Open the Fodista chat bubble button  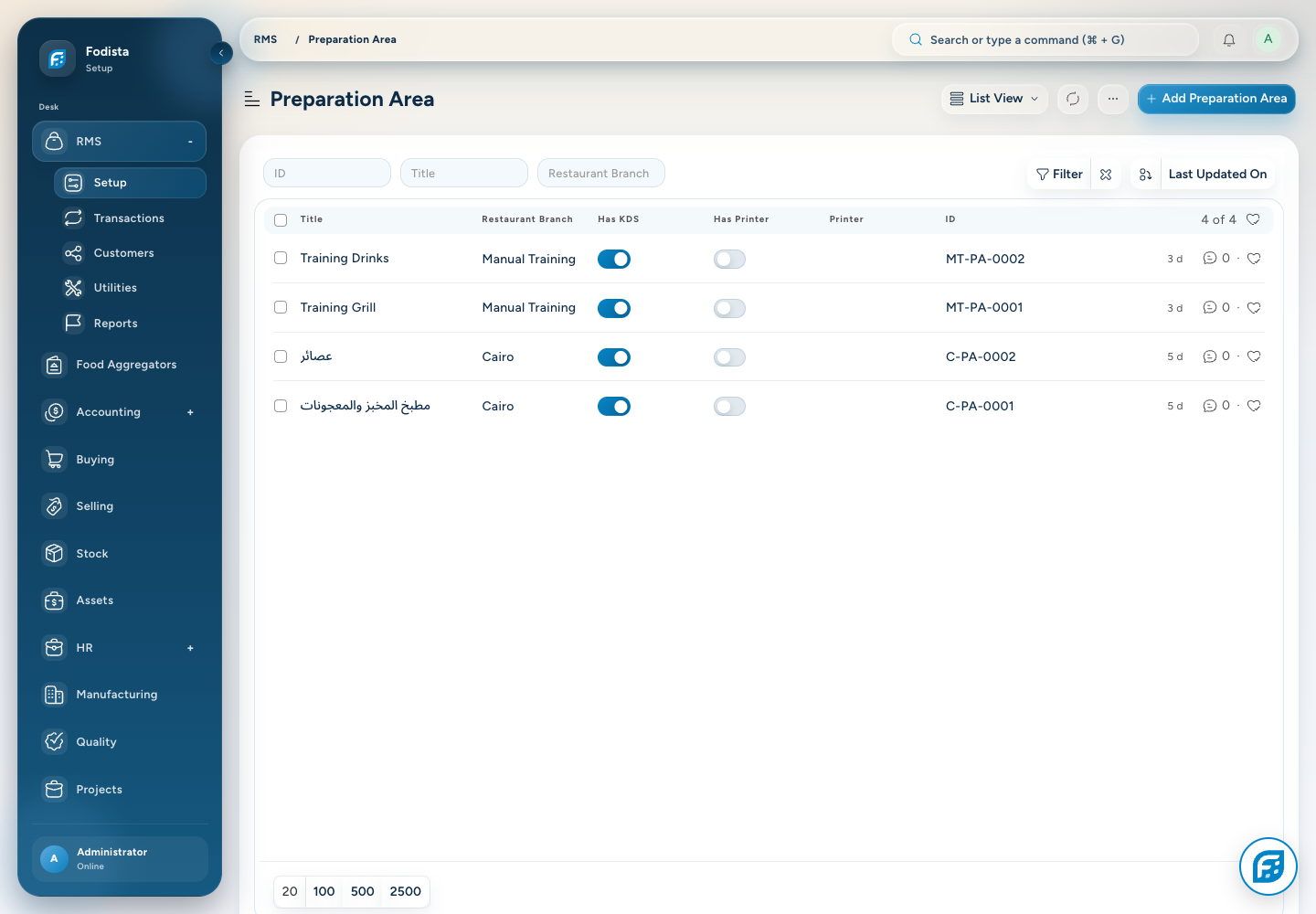pos(1268,866)
